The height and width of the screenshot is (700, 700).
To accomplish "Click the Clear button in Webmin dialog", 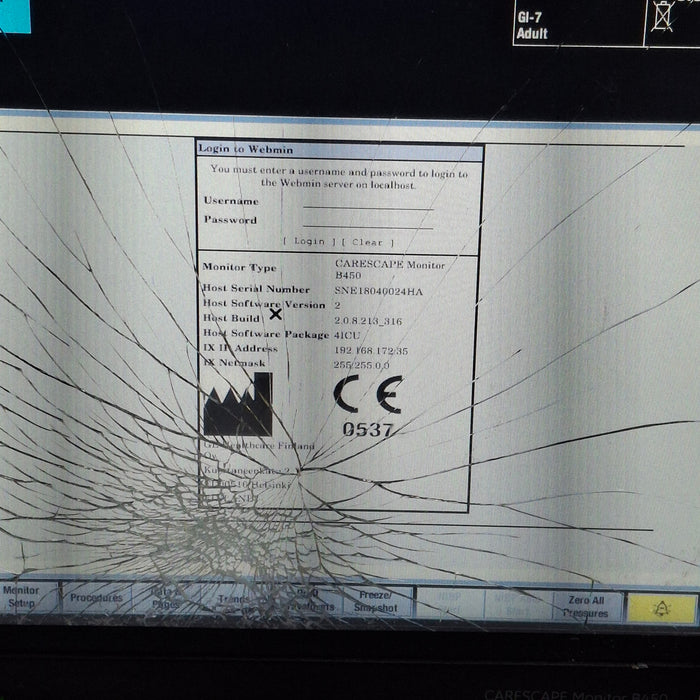I will click(x=367, y=242).
